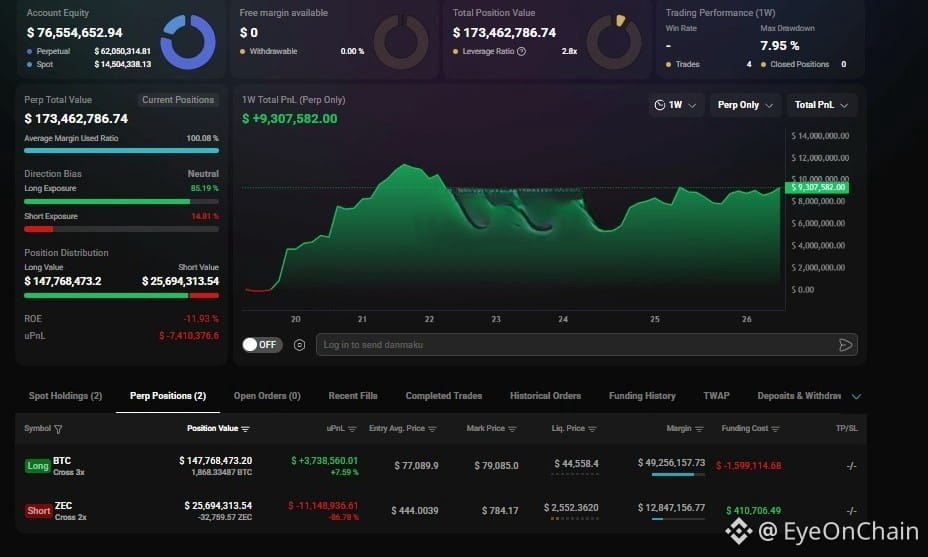Select the Perp Positions (2) tab
Screen dimensions: 928x557
tap(168, 395)
